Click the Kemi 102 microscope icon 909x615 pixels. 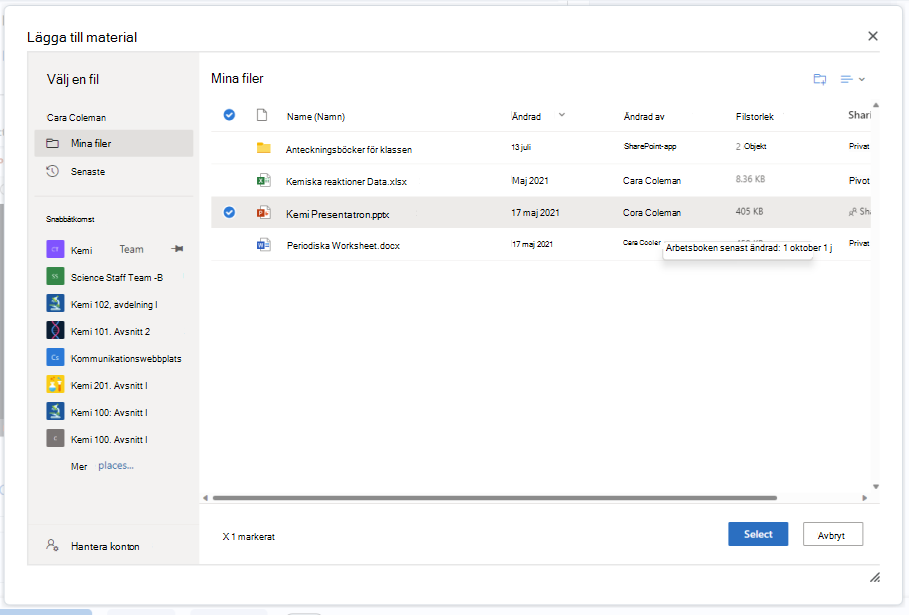(55, 303)
